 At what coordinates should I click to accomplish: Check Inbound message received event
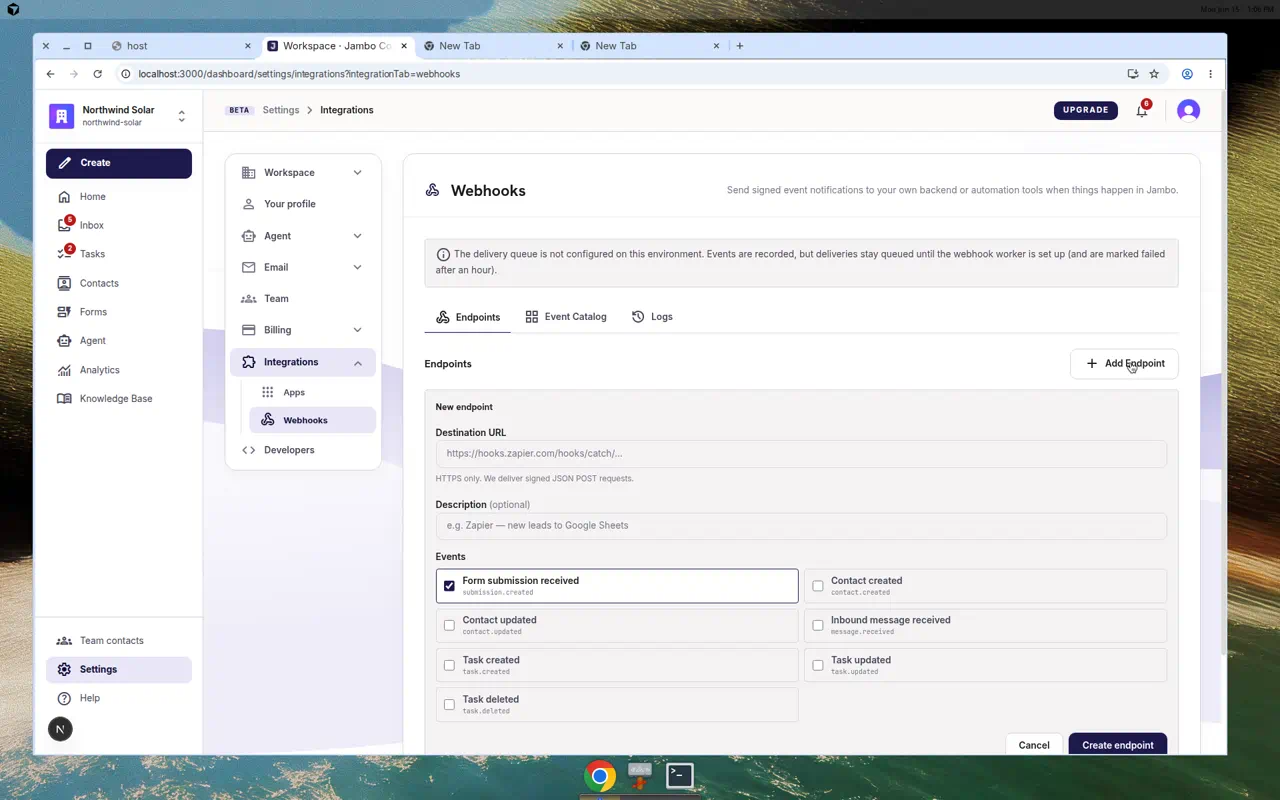818,626
